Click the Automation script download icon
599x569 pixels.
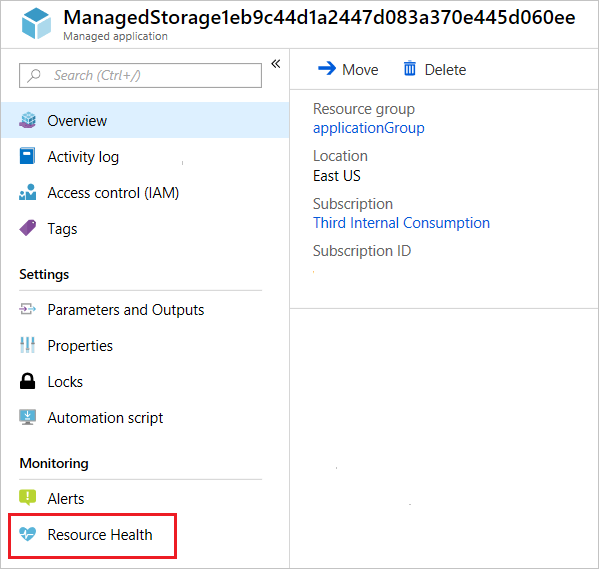pyautogui.click(x=28, y=417)
